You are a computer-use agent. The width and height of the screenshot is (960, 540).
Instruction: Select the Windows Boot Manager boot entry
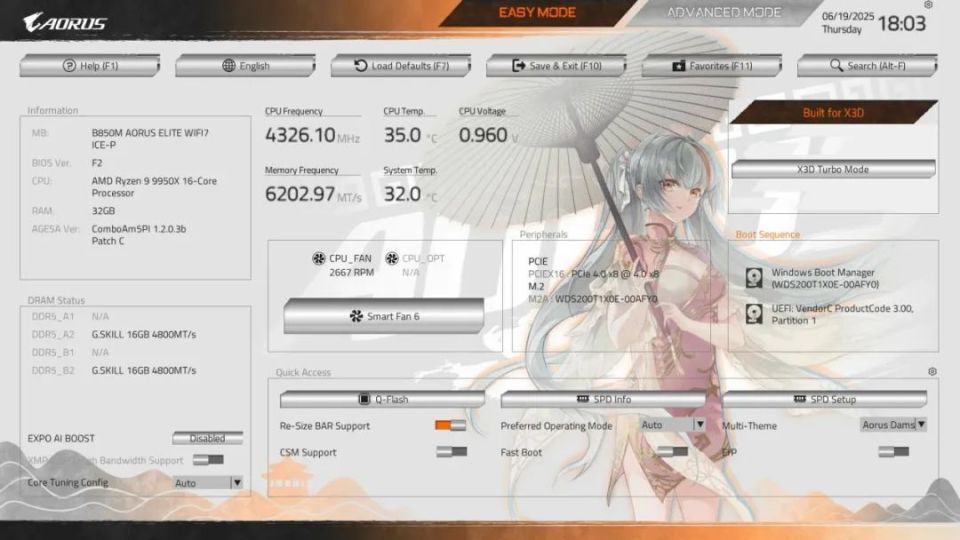pyautogui.click(x=825, y=279)
